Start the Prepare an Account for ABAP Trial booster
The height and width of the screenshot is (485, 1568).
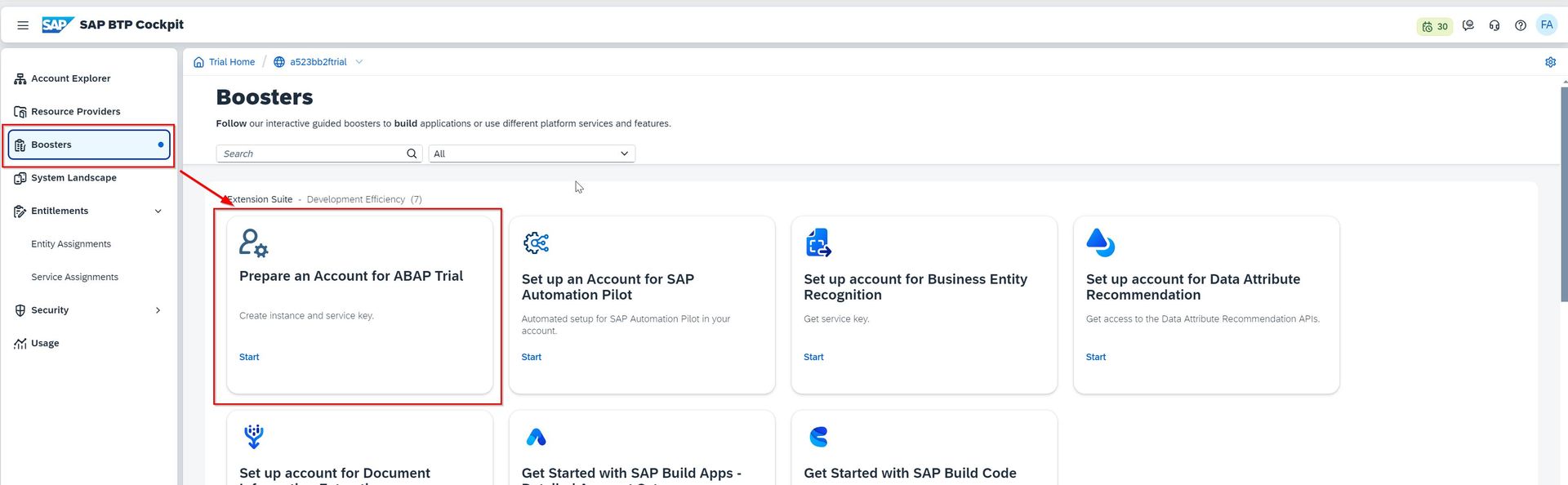(x=249, y=357)
